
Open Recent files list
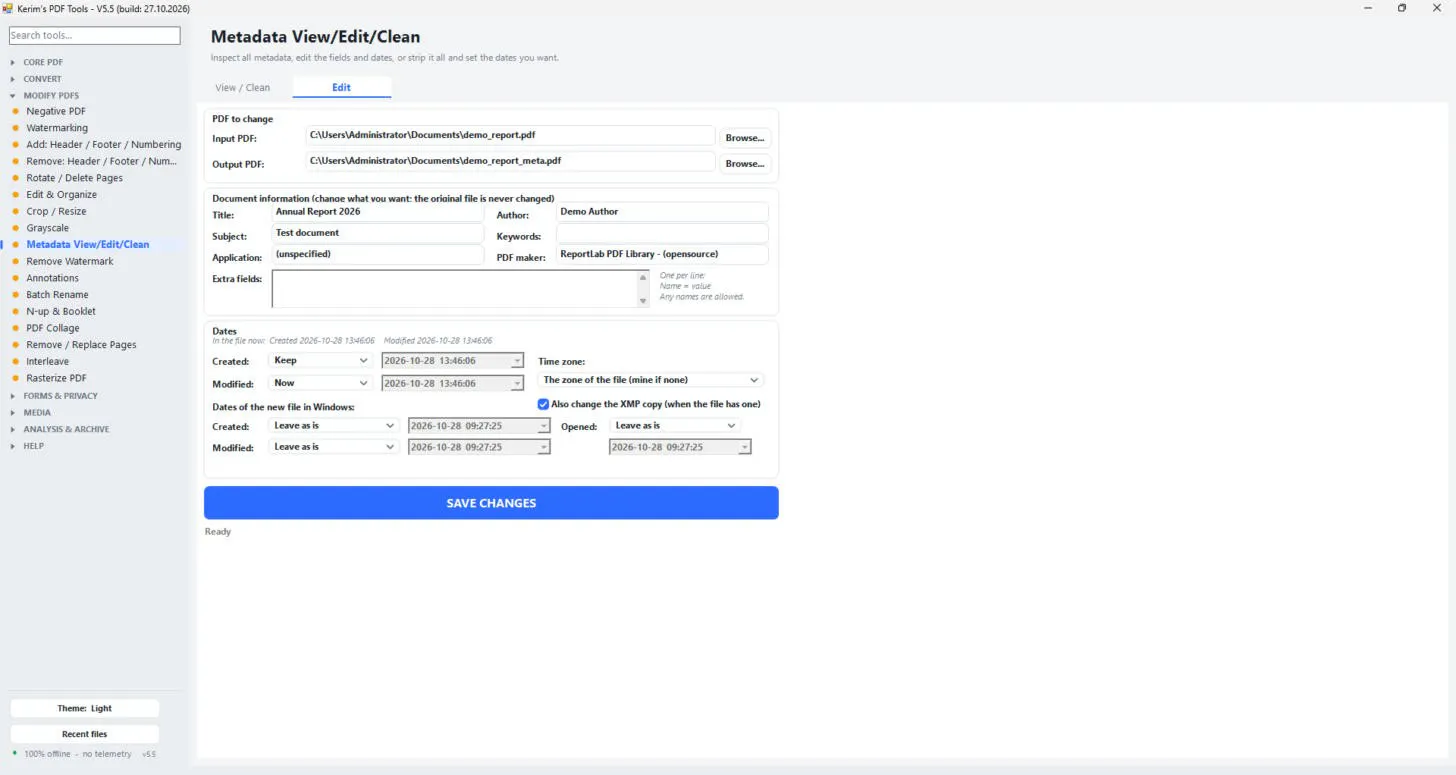(x=85, y=734)
